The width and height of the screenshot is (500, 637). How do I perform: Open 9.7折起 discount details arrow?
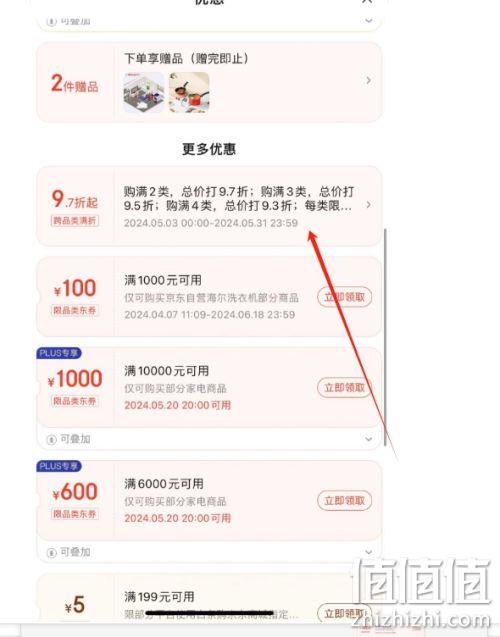(x=368, y=205)
